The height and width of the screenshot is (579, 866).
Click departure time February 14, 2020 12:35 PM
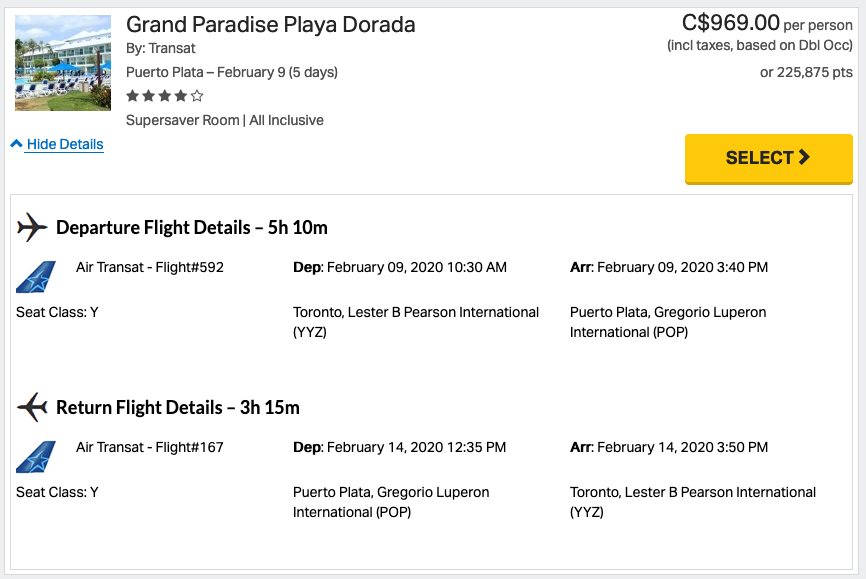pyautogui.click(x=399, y=448)
